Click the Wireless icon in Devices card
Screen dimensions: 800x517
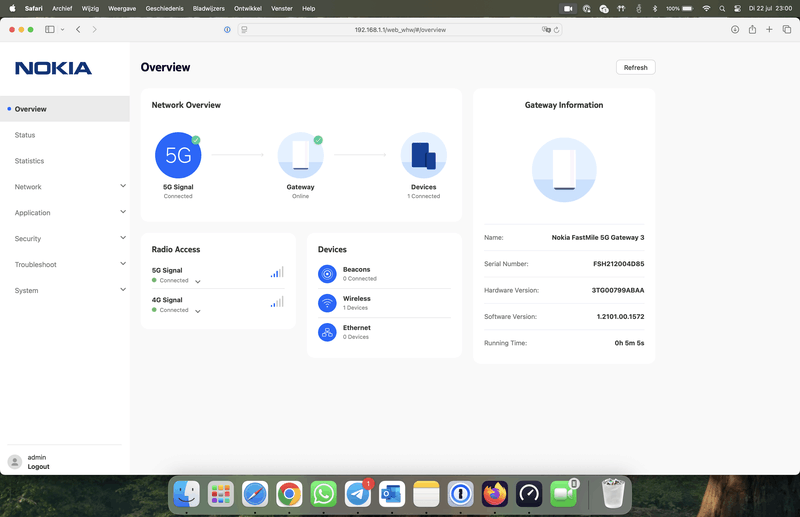tap(327, 303)
